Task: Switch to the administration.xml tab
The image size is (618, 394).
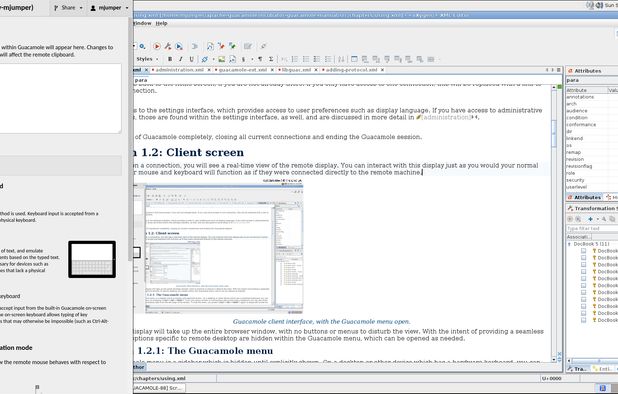Action: point(179,70)
